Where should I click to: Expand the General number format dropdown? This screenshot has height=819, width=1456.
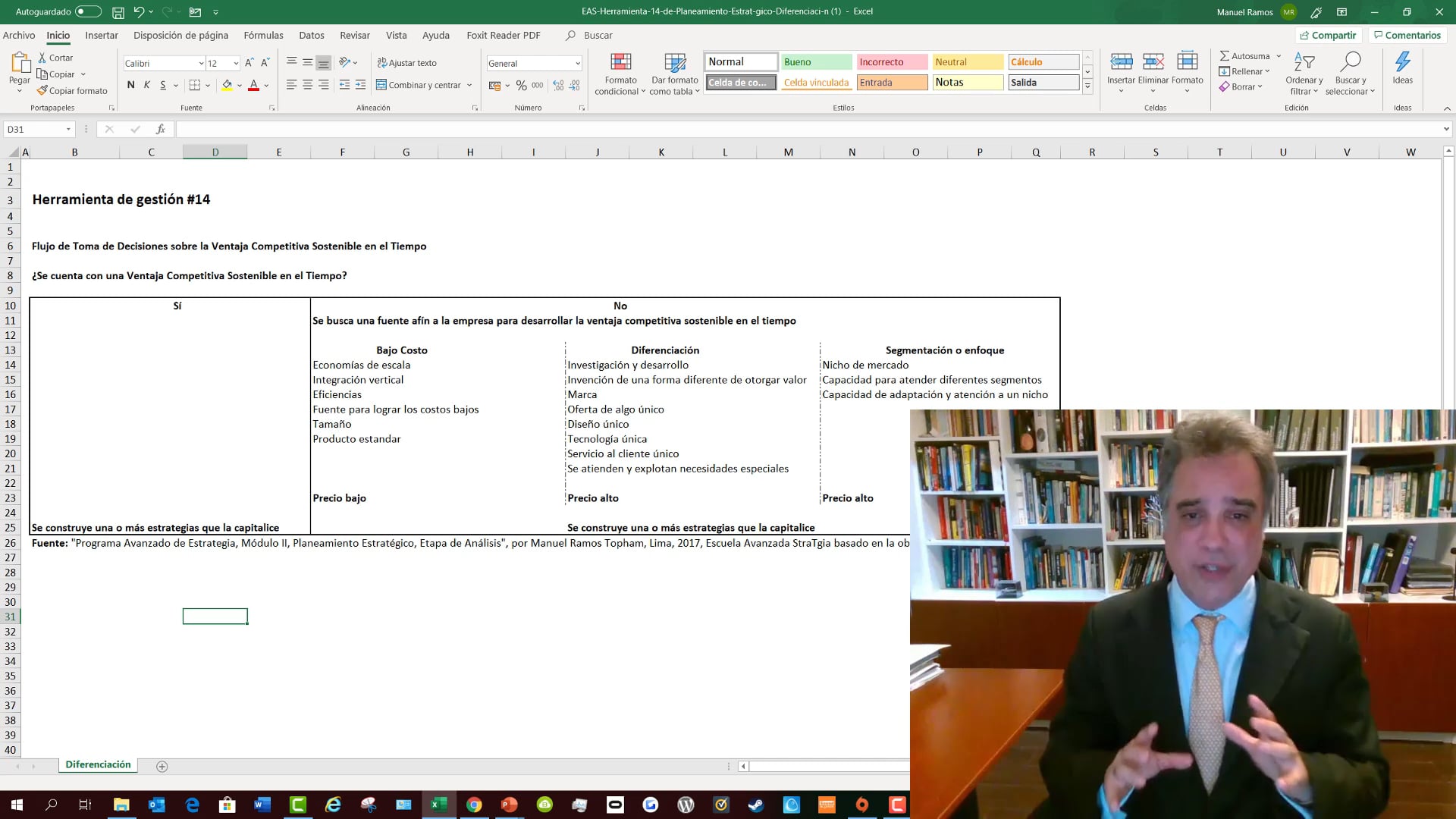point(577,64)
